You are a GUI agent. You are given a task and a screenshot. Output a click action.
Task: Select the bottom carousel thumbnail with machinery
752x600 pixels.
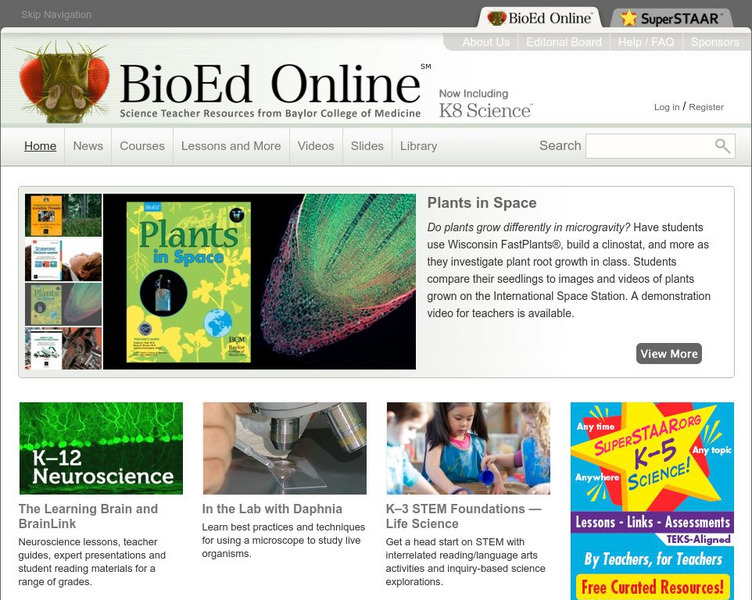point(63,348)
